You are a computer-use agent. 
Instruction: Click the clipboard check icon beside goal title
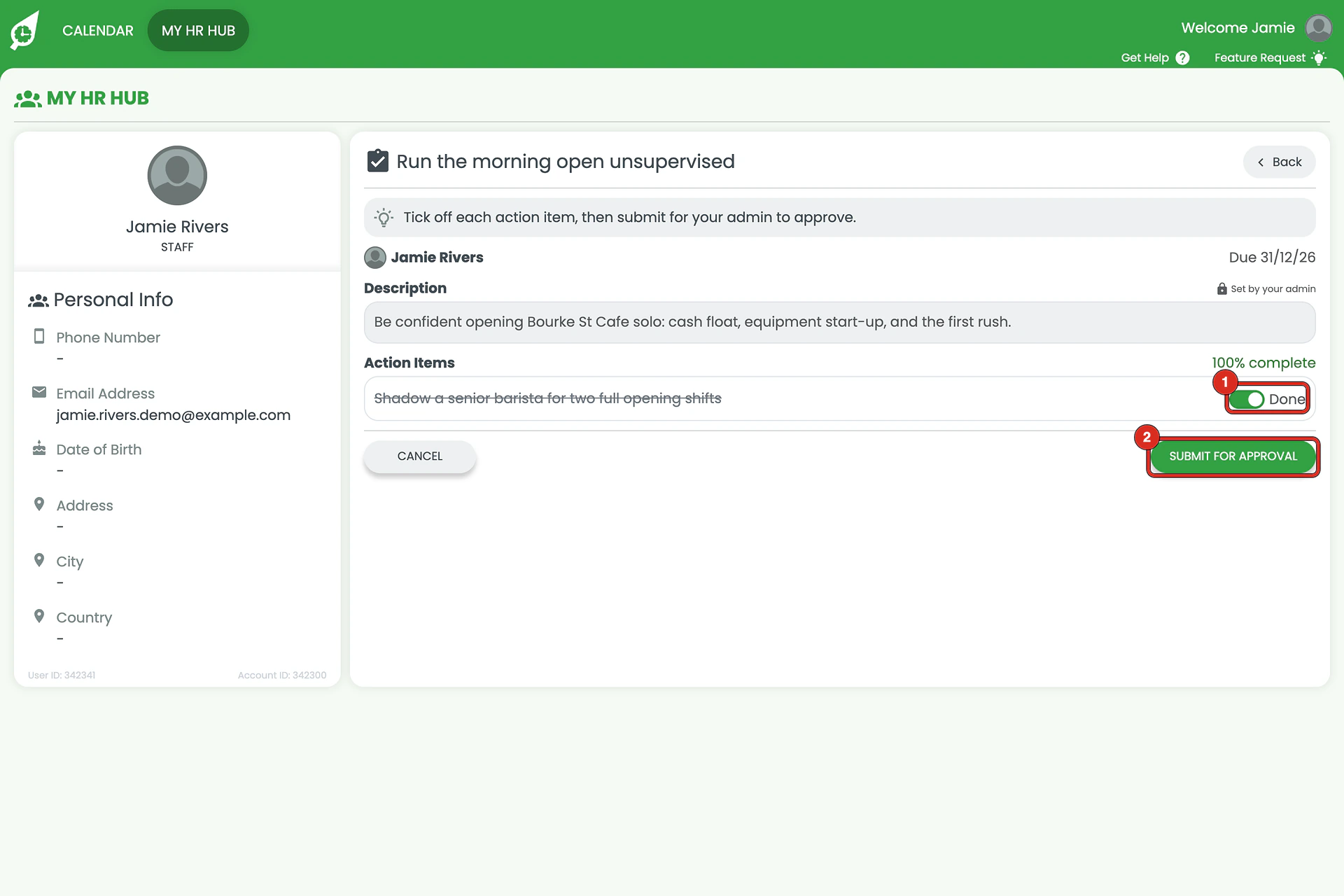pyautogui.click(x=378, y=161)
